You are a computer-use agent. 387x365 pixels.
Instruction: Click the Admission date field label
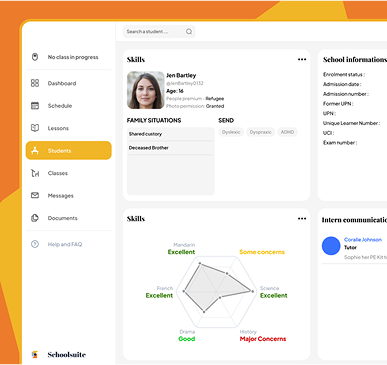342,84
